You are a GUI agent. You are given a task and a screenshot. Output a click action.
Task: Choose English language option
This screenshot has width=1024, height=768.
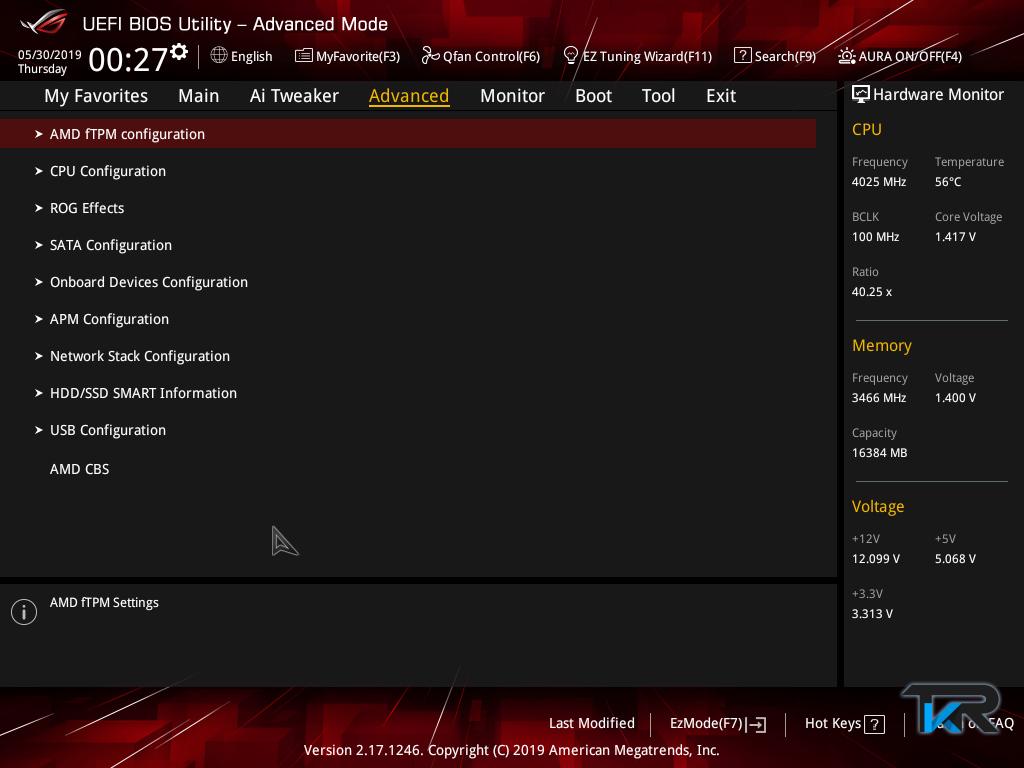coord(251,56)
